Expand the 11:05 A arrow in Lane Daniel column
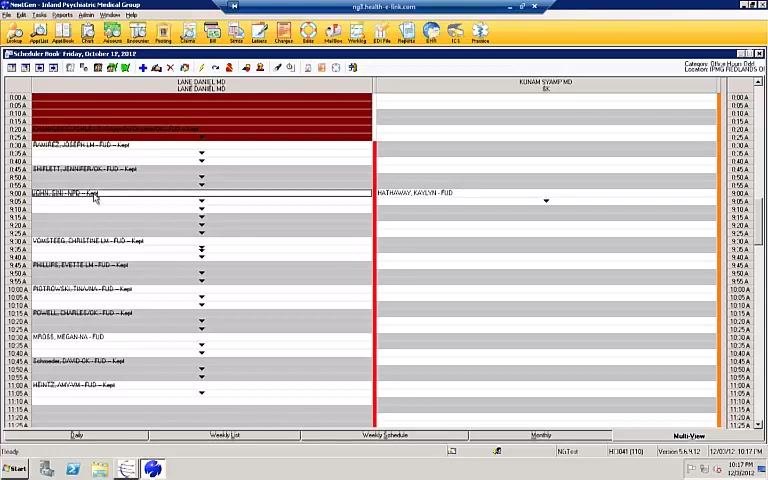The height and width of the screenshot is (480, 768). click(201, 393)
